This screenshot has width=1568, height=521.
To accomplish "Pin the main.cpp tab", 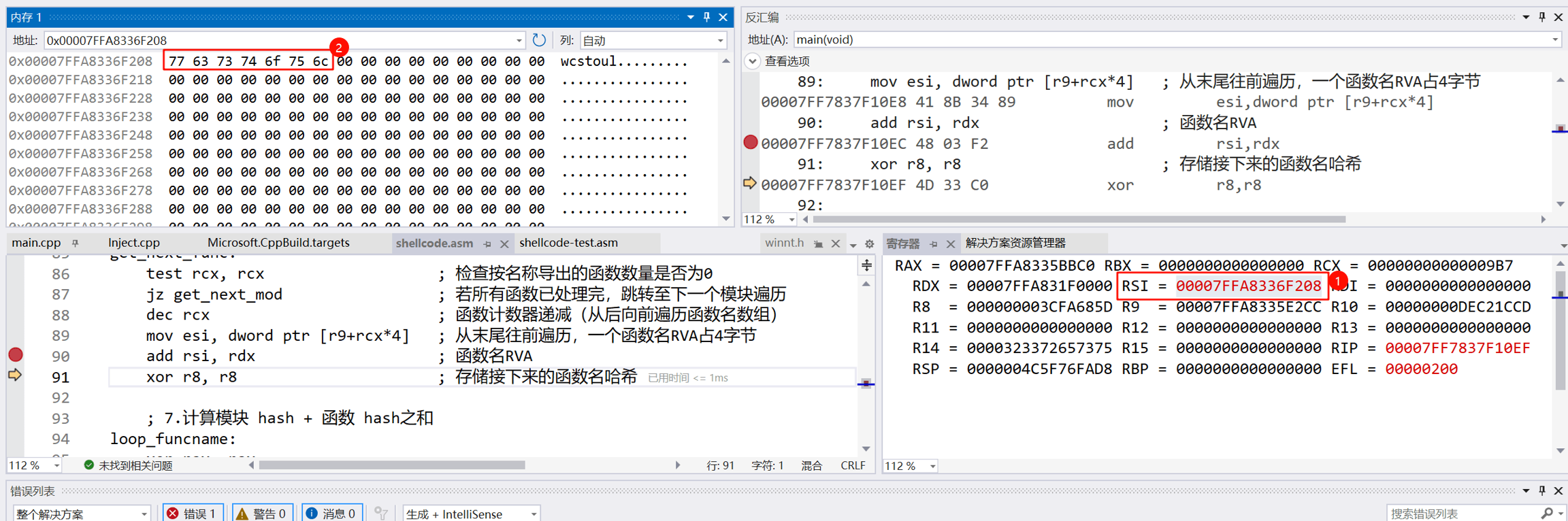I will (76, 243).
